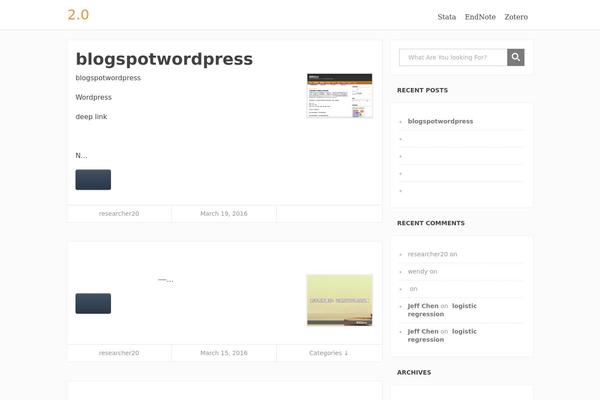This screenshot has height=400, width=600.
Task: Click the RECENT COMMENTS heading
Action: (431, 223)
